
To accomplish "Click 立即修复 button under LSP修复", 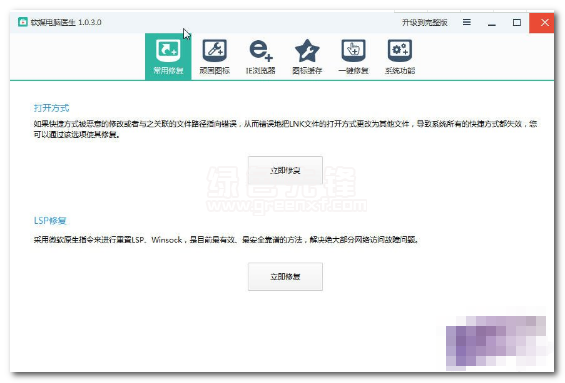I will 285,276.
